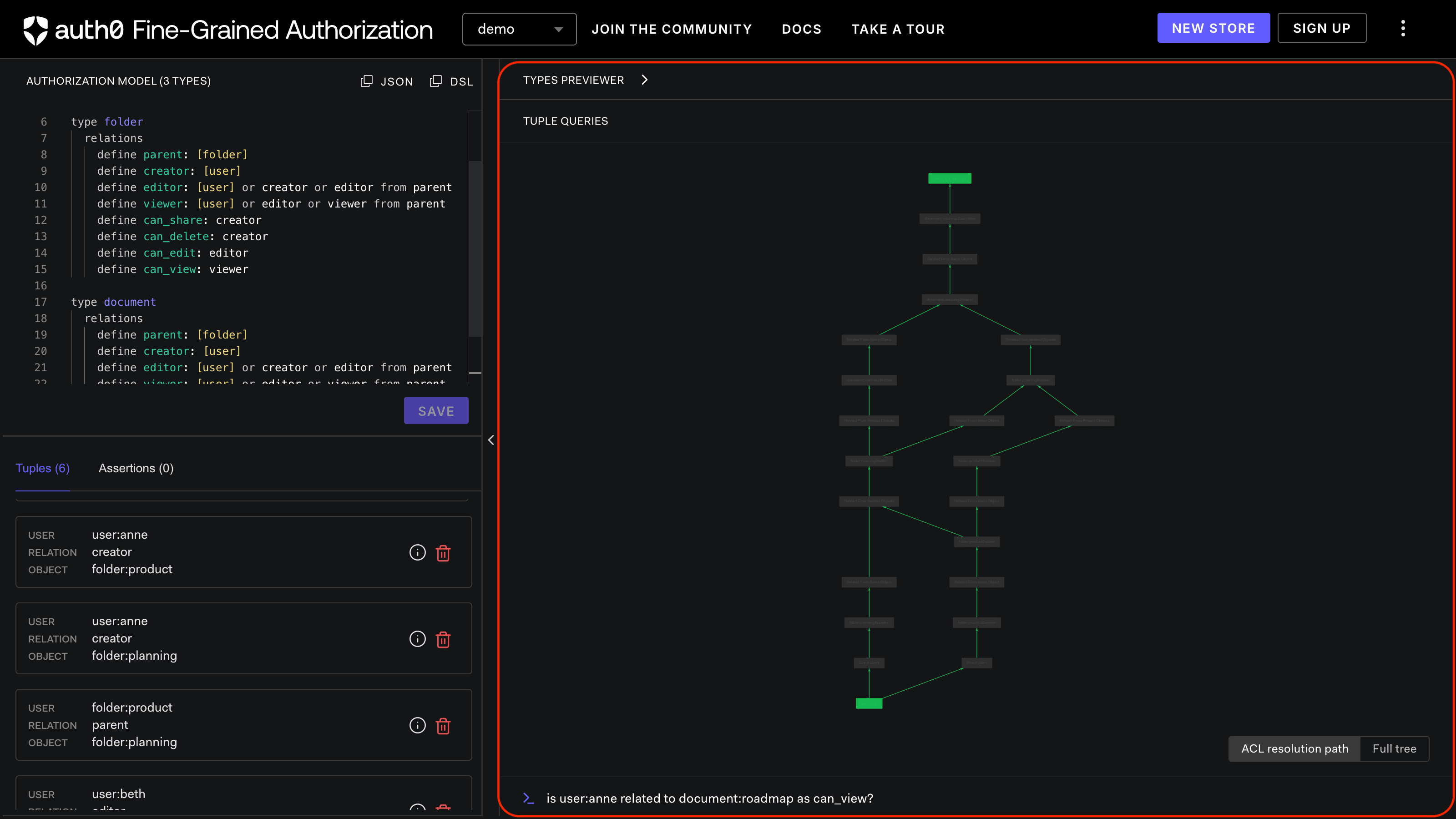Delete the anne creator folder:product tuple

[x=443, y=553]
